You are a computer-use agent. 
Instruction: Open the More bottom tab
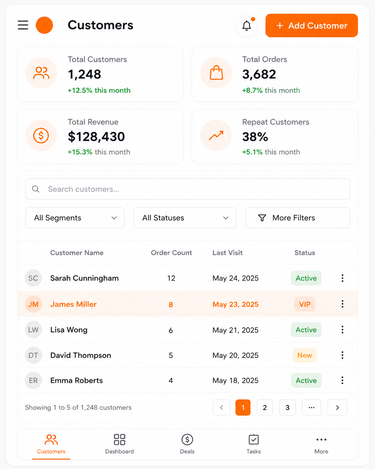(321, 444)
